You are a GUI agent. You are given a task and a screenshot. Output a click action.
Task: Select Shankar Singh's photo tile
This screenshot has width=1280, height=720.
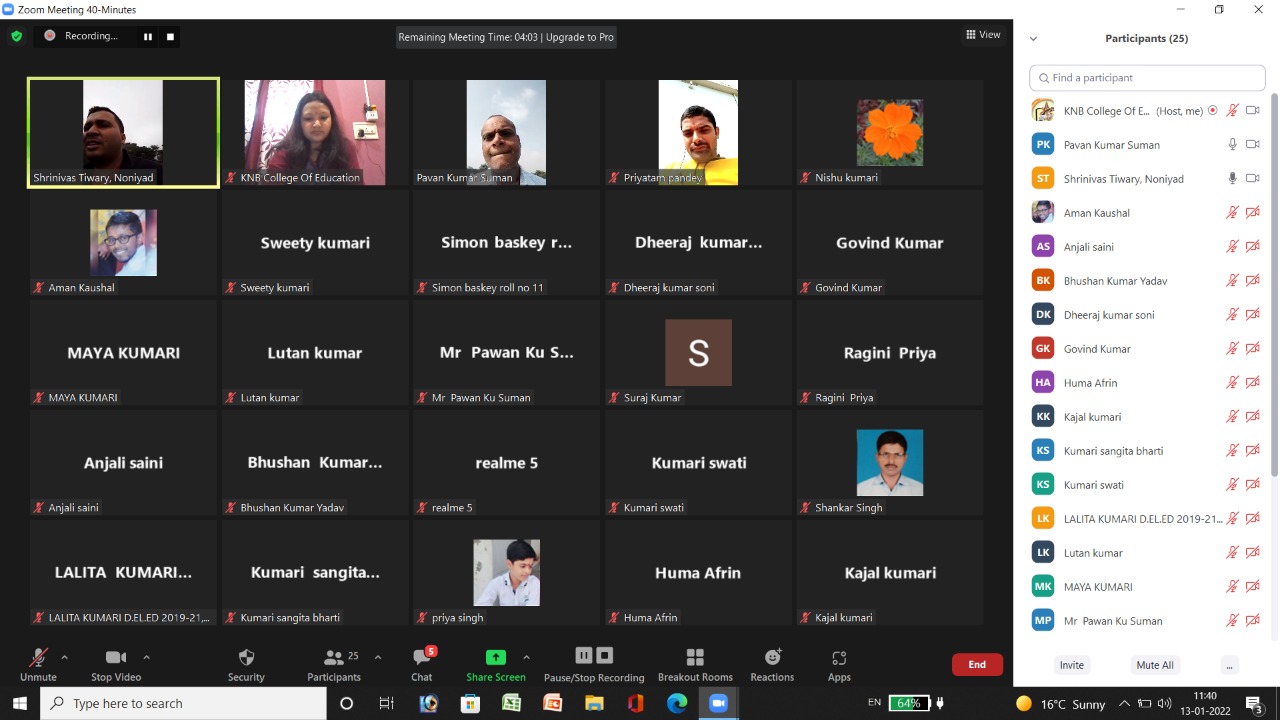(x=890, y=462)
